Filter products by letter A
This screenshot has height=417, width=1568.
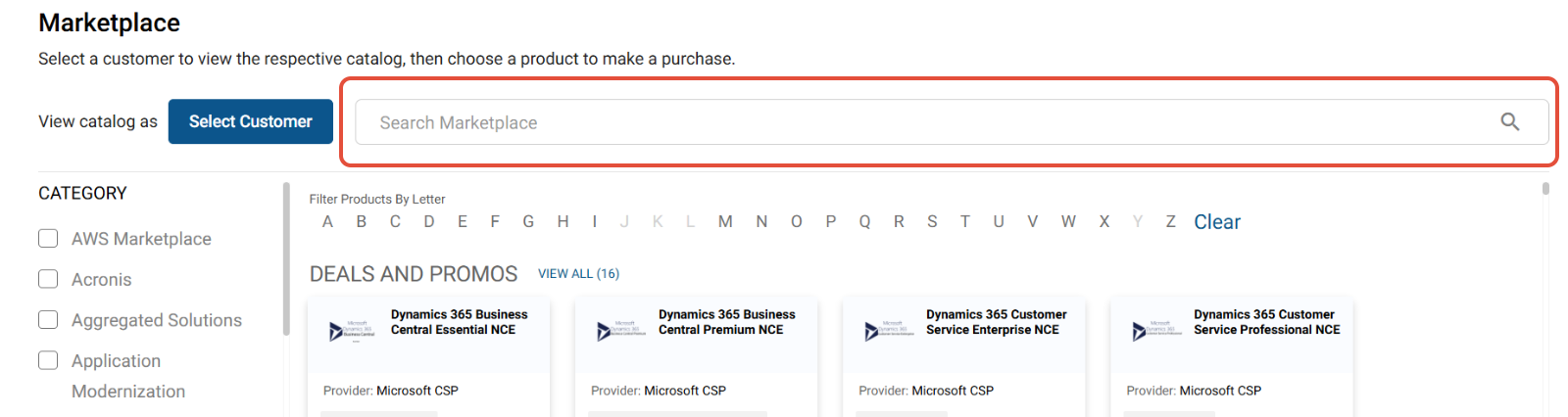327,222
